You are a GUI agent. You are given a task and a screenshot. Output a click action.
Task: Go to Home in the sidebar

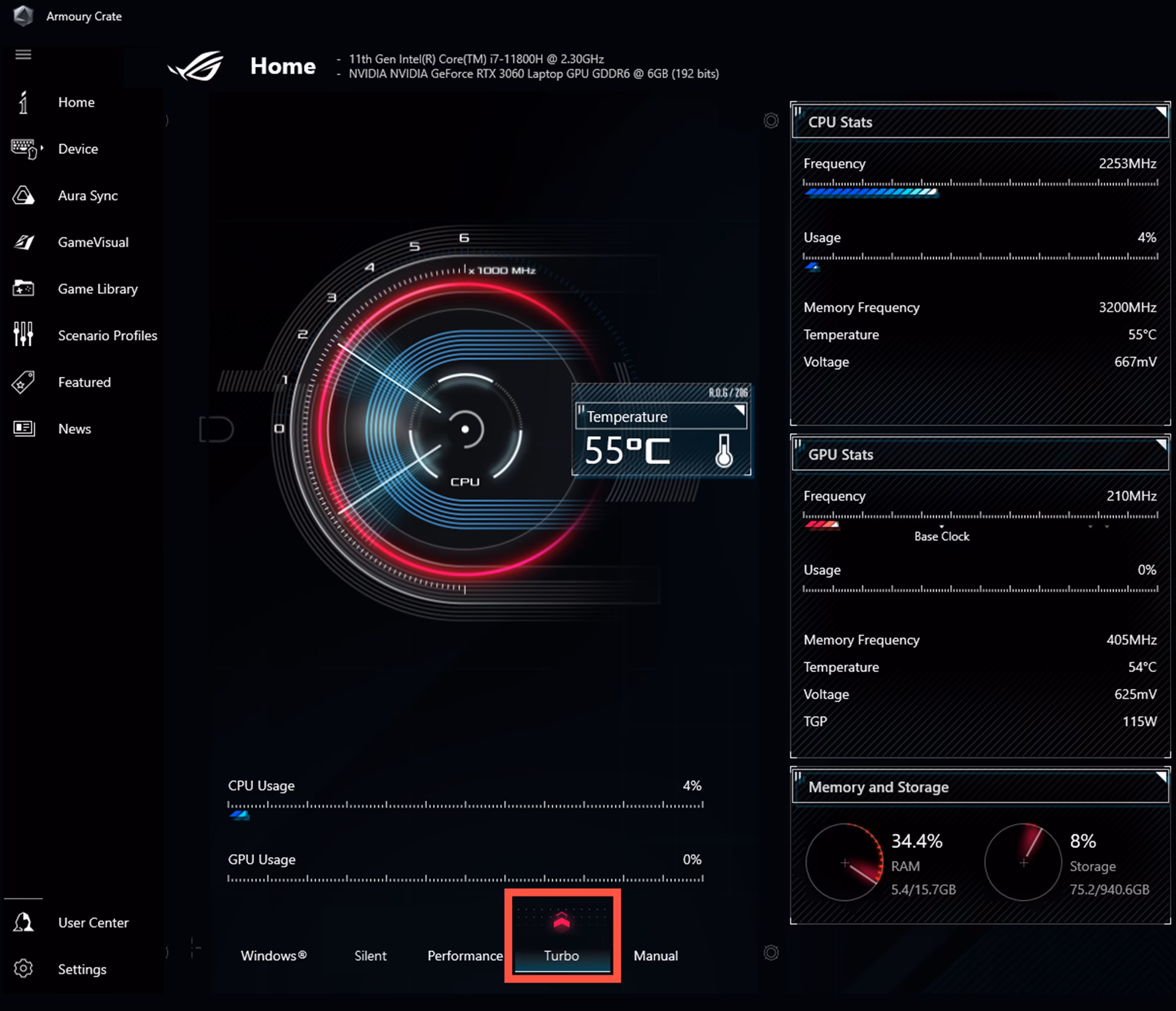pyautogui.click(x=76, y=102)
